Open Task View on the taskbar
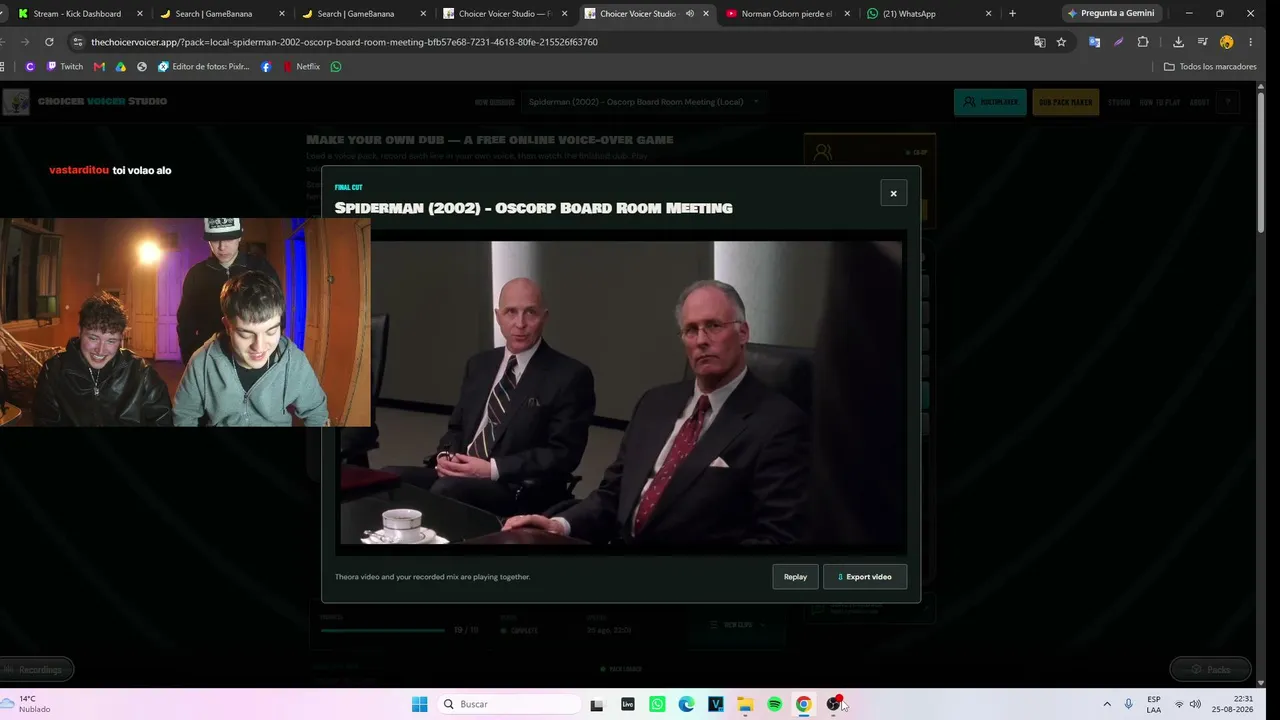This screenshot has height=720, width=1280. click(x=597, y=704)
